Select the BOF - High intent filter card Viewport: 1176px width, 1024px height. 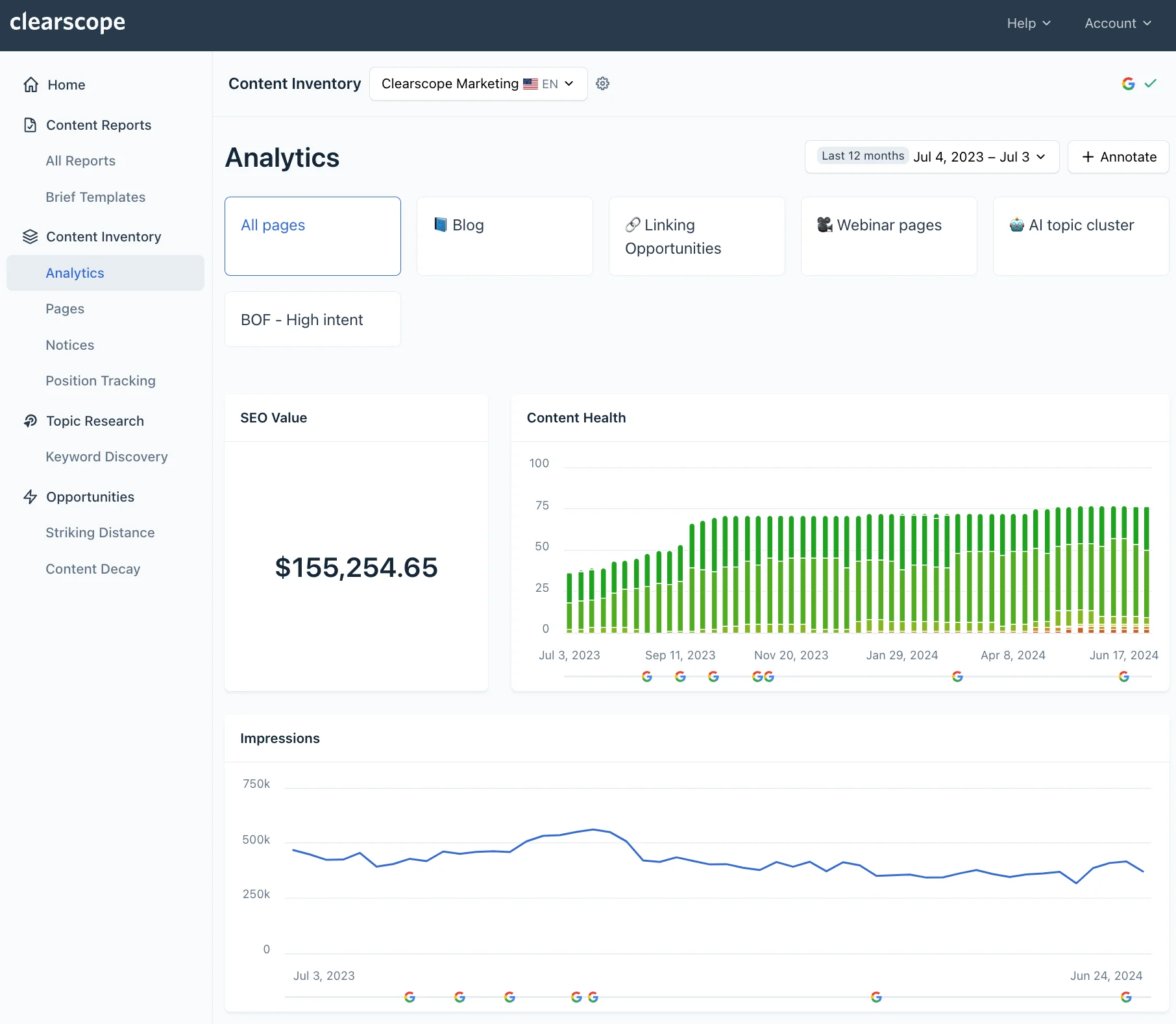(312, 319)
